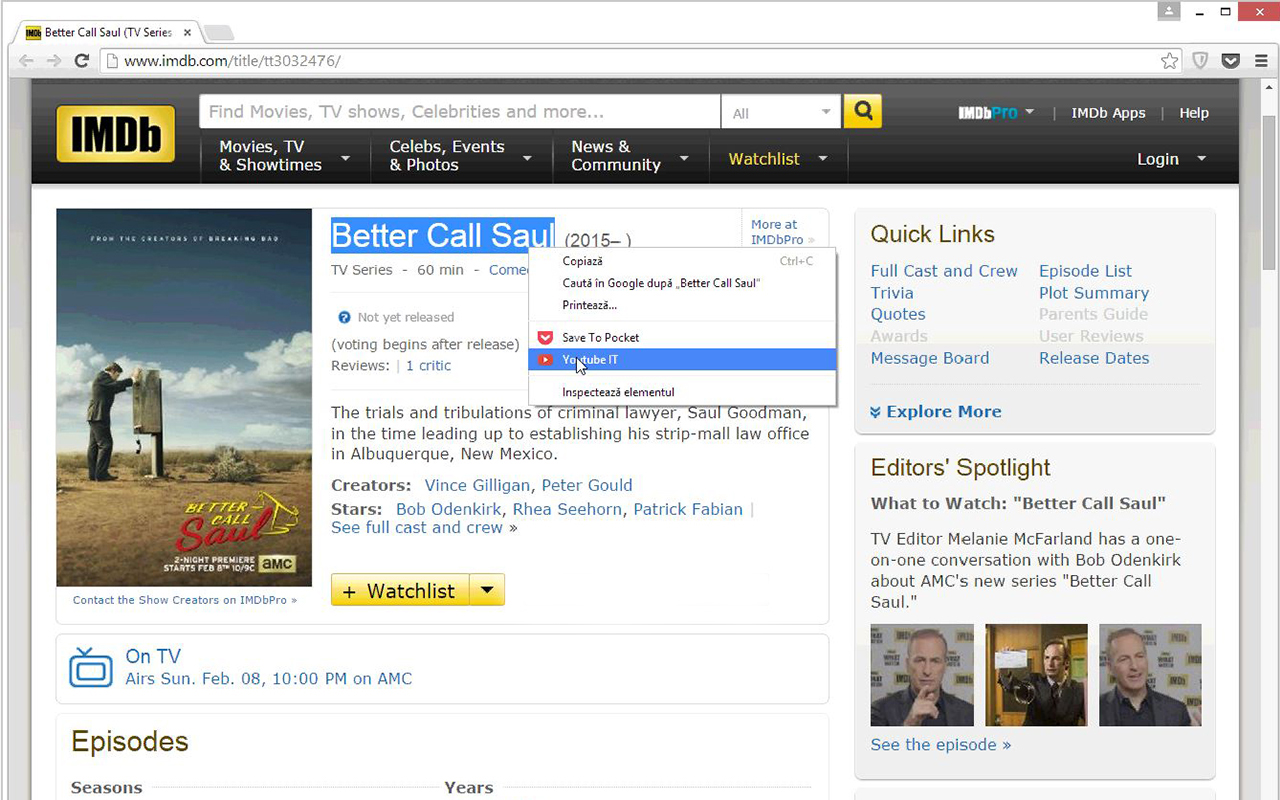Open a new tab with the new tab button

(x=218, y=33)
